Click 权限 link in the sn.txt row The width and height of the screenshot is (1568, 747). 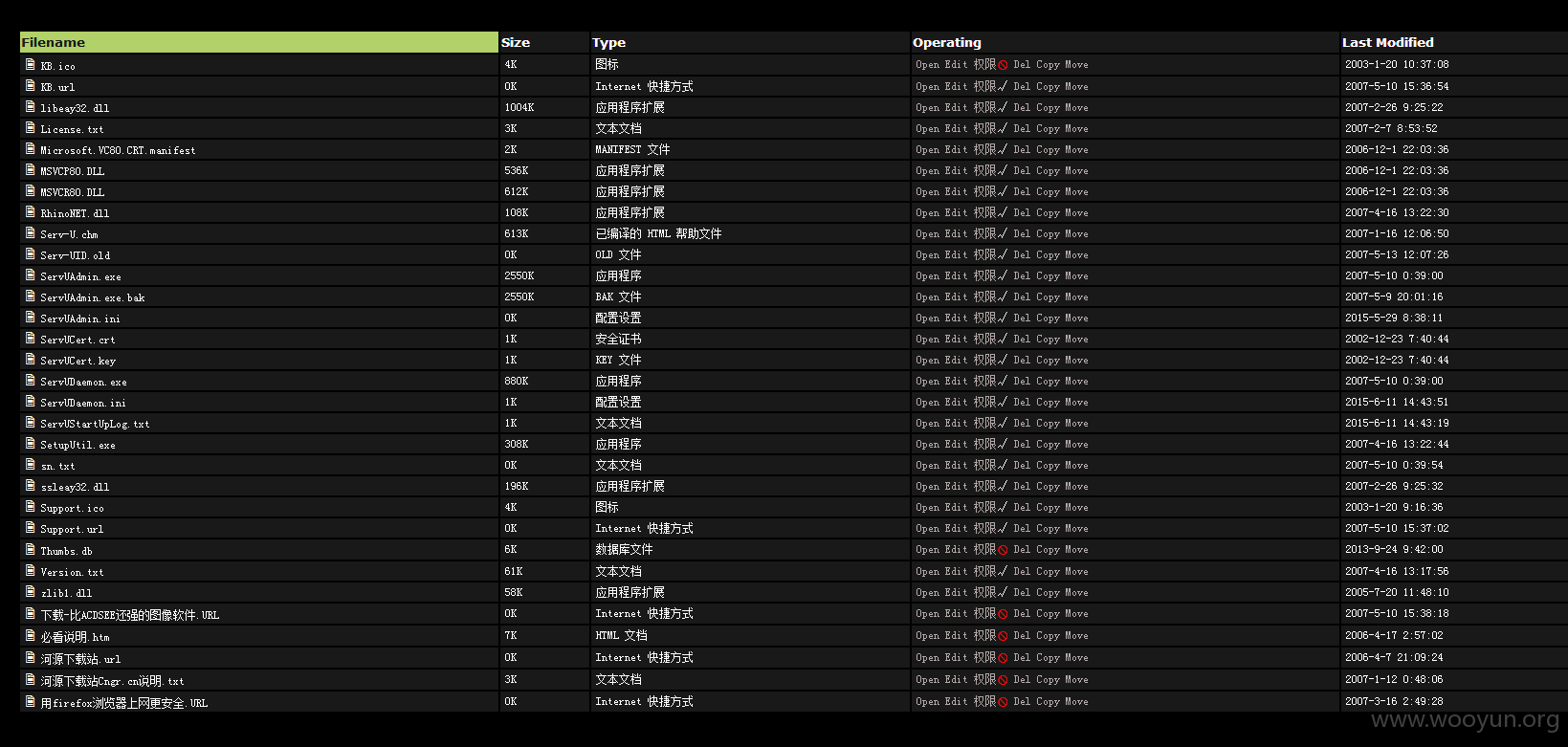click(984, 465)
